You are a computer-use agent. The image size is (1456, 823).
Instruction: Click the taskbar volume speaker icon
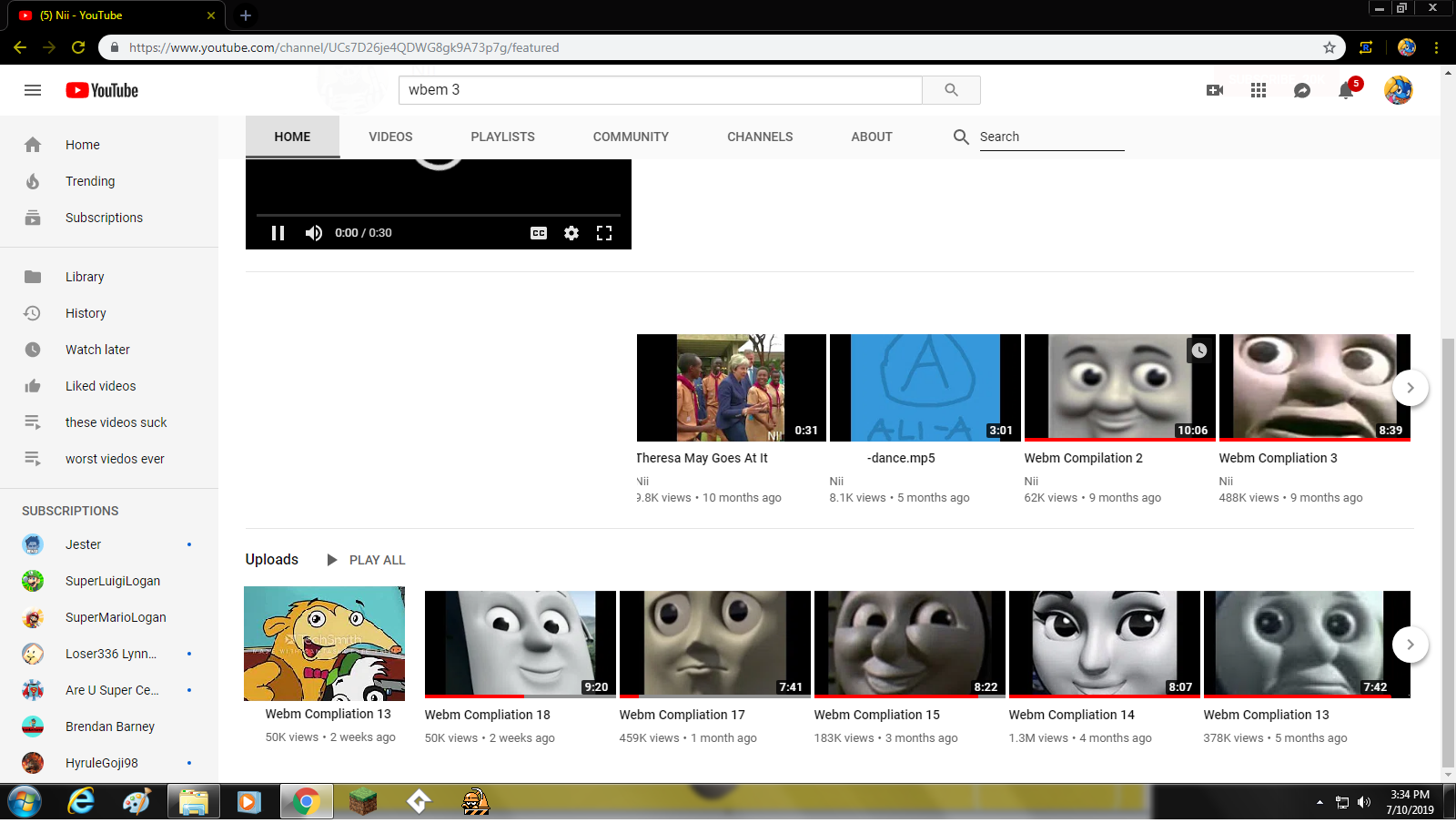pos(1363,802)
